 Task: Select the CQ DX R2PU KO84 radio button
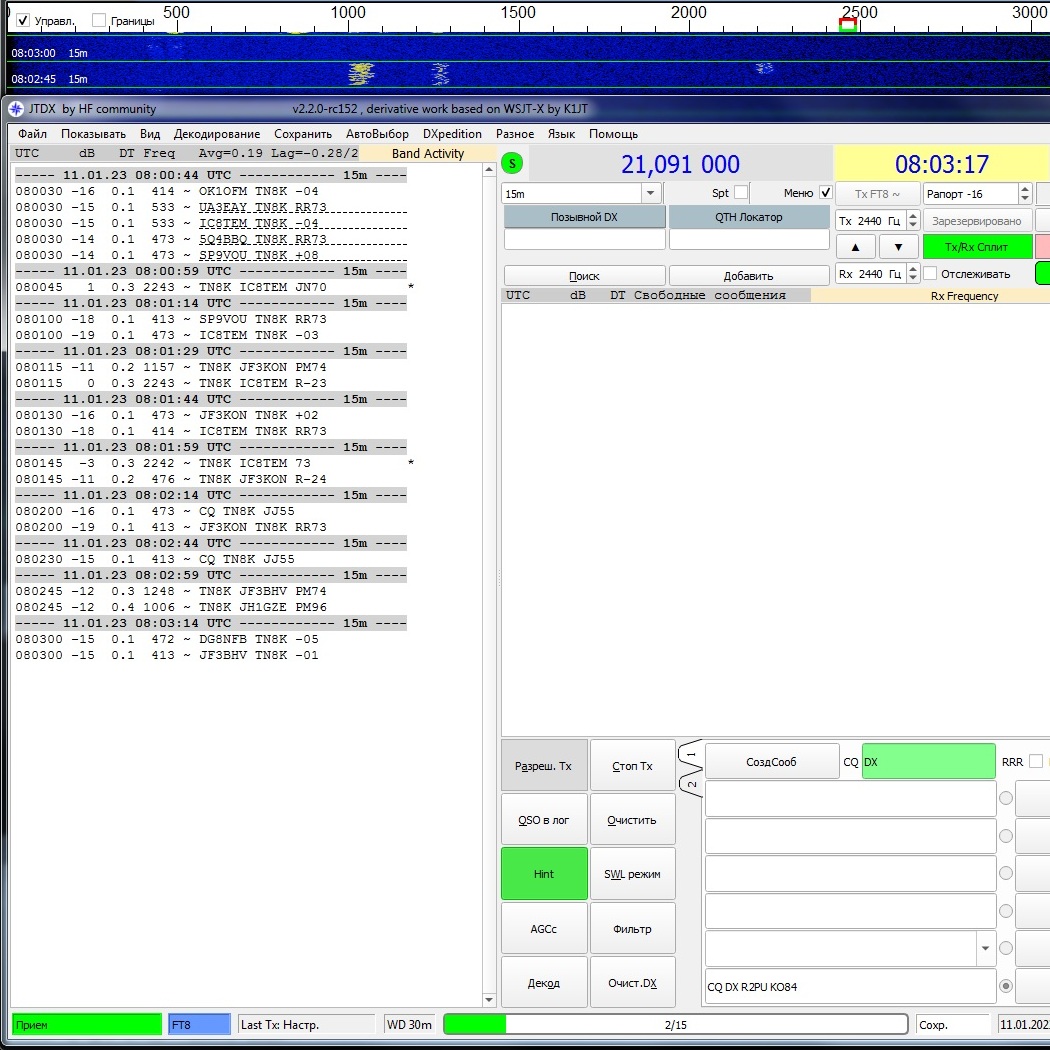click(1005, 986)
